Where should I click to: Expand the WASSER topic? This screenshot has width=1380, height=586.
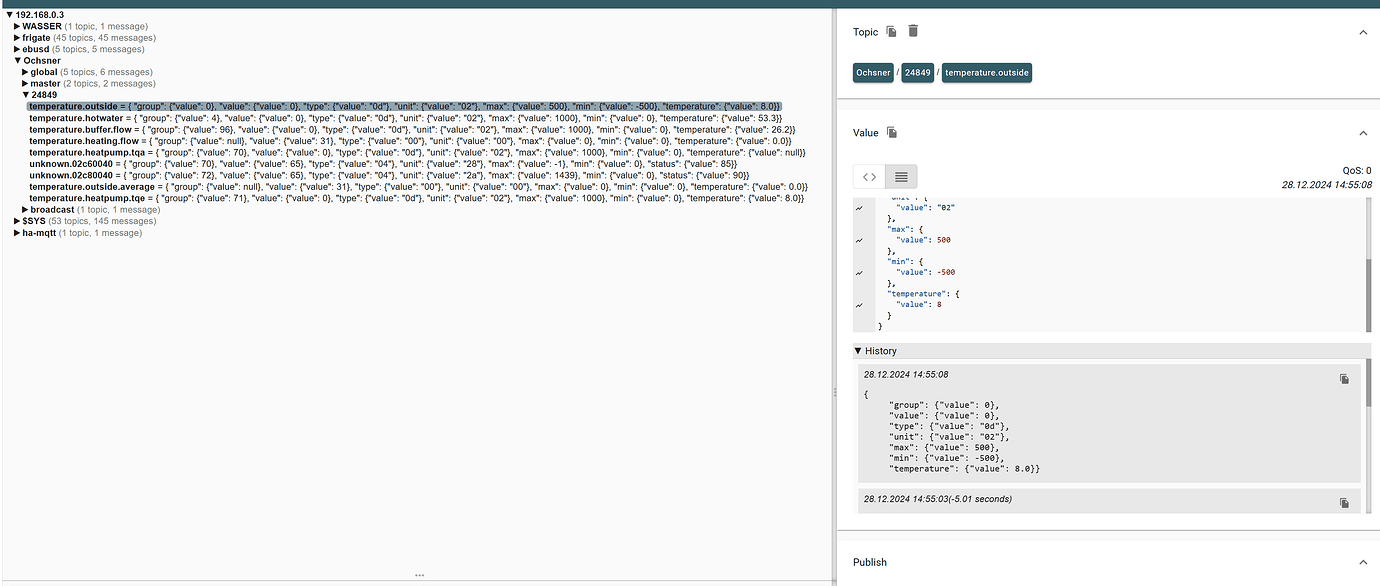tap(17, 26)
